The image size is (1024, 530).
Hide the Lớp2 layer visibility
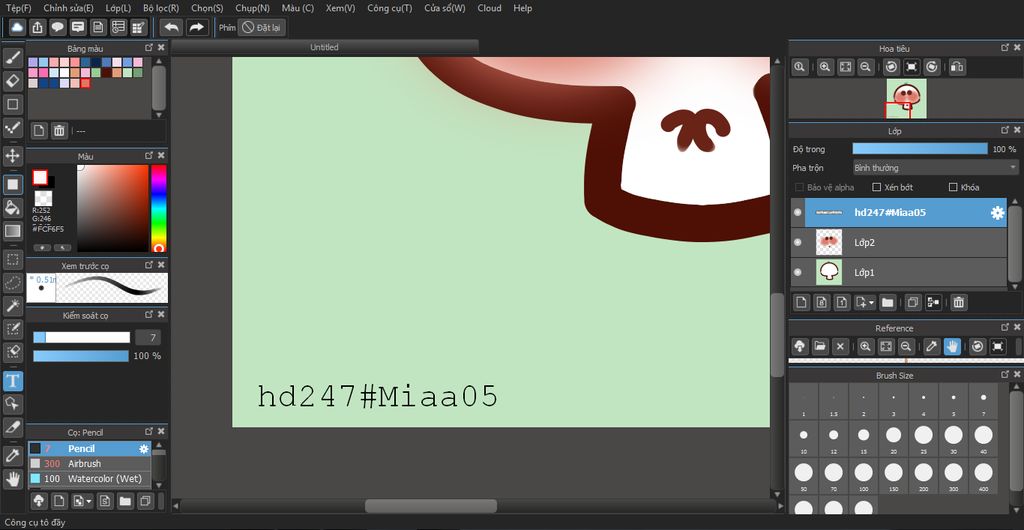(x=798, y=242)
